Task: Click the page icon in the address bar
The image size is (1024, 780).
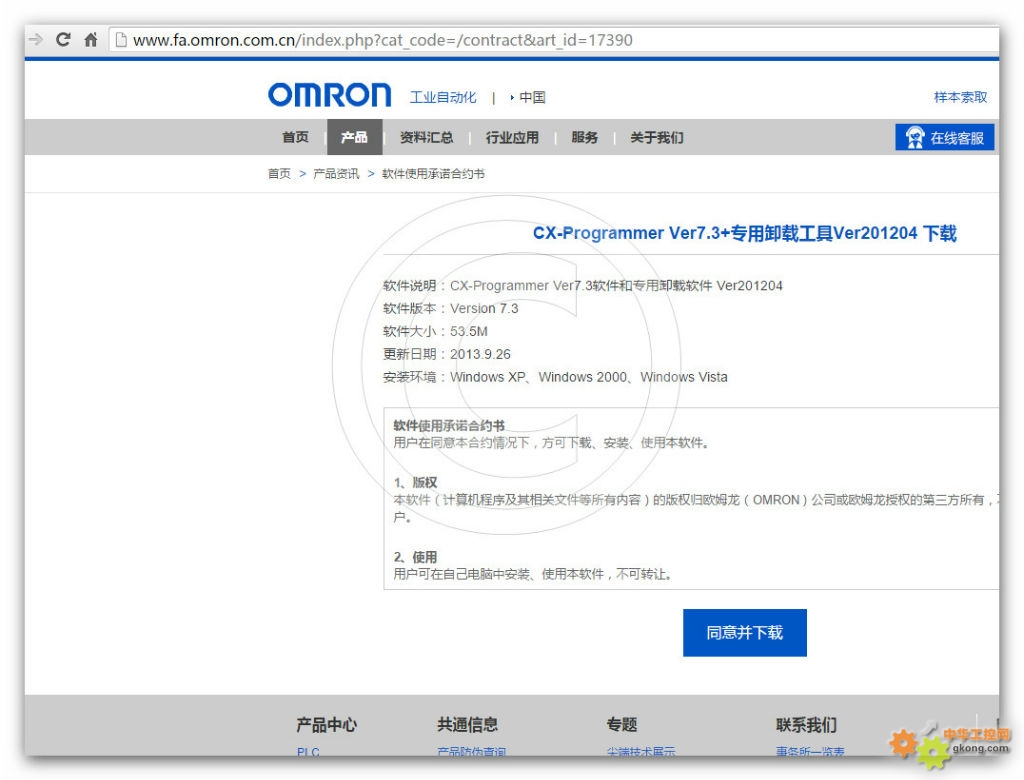Action: [x=121, y=40]
